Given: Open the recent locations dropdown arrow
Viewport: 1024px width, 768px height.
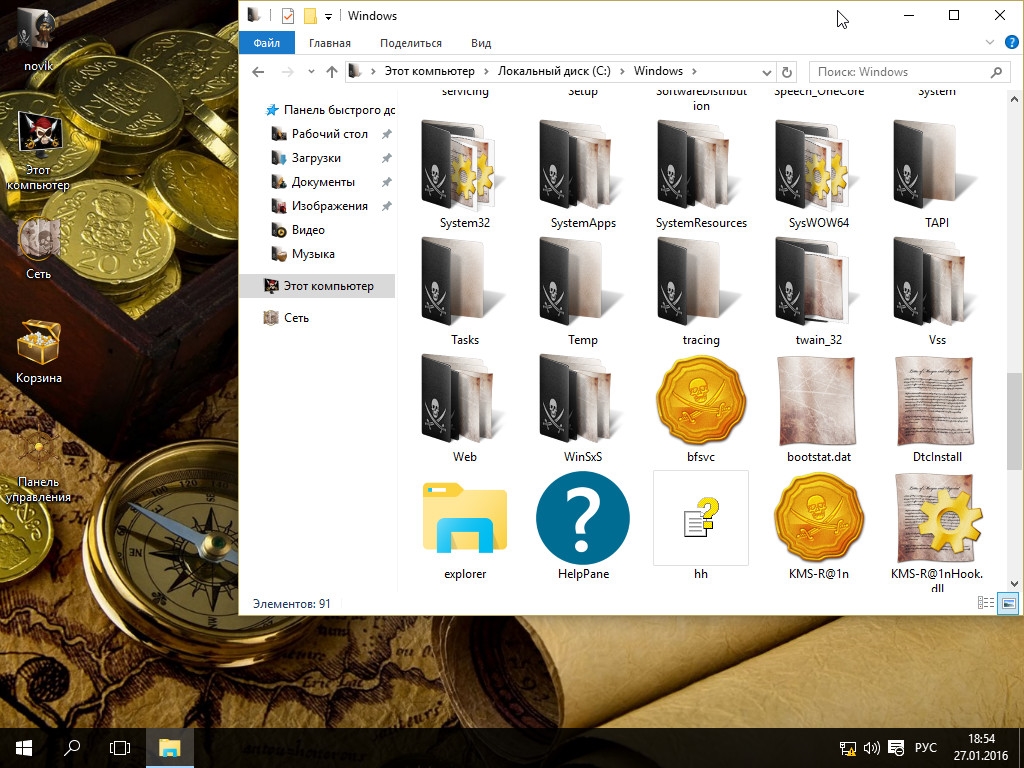Looking at the screenshot, I should [310, 72].
